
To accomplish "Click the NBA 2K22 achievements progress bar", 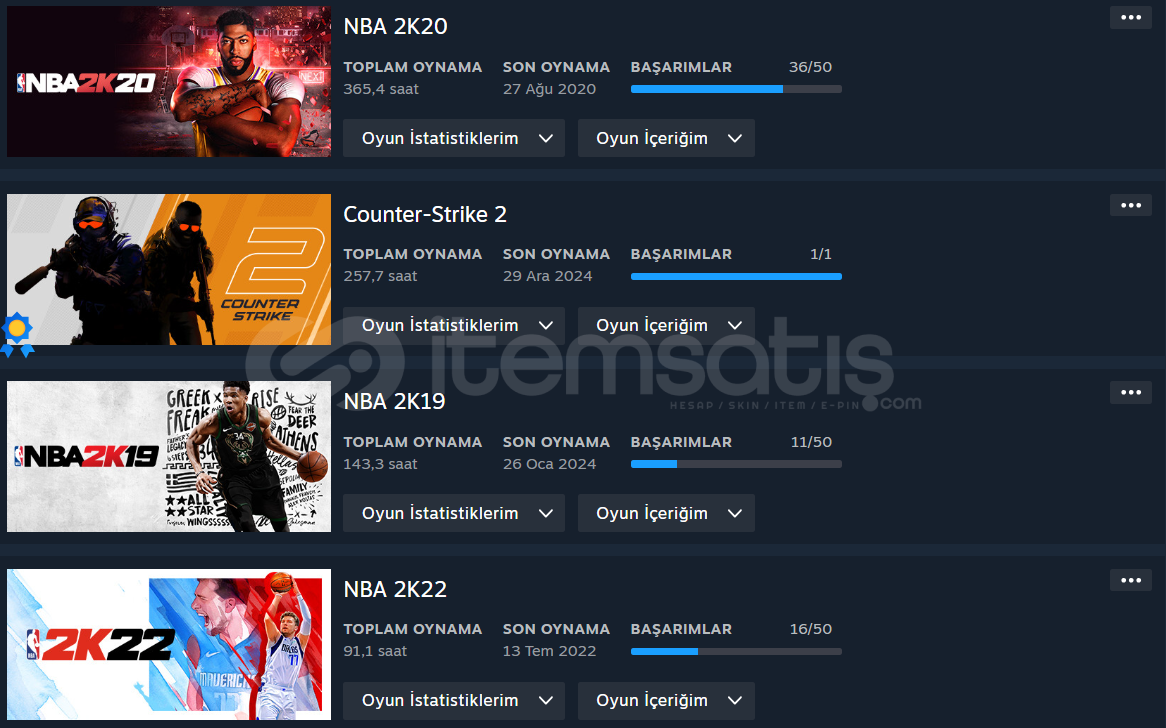I will (736, 651).
